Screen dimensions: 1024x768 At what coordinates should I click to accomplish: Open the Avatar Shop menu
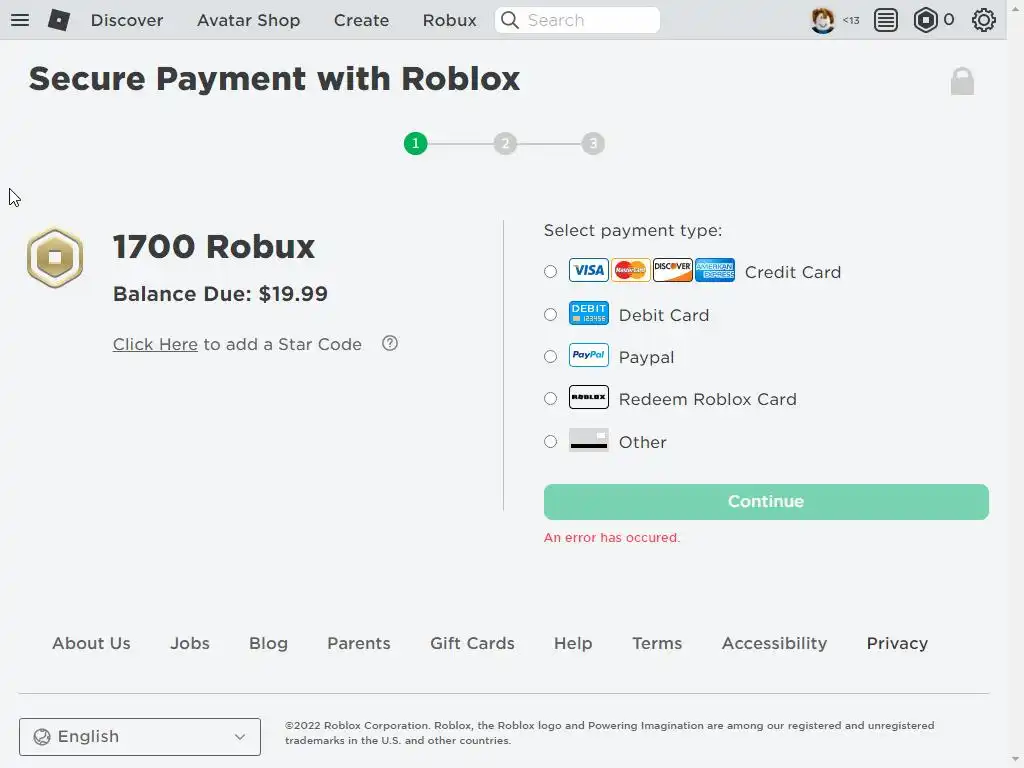coord(248,20)
